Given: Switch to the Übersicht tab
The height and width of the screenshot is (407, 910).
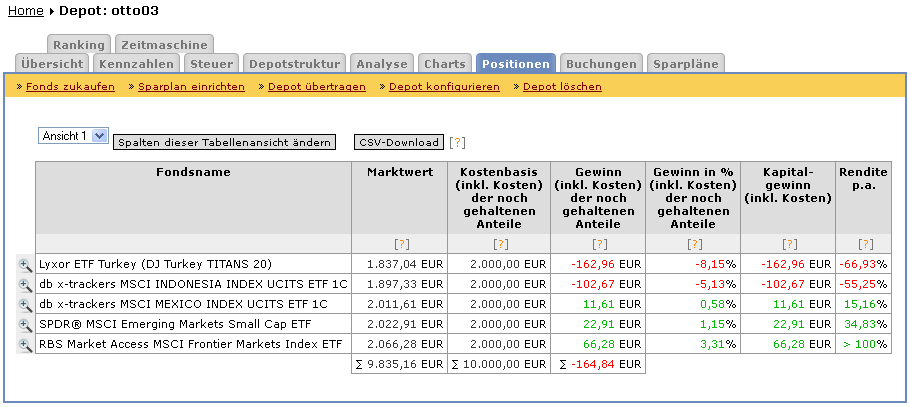Looking at the screenshot, I should click(53, 64).
